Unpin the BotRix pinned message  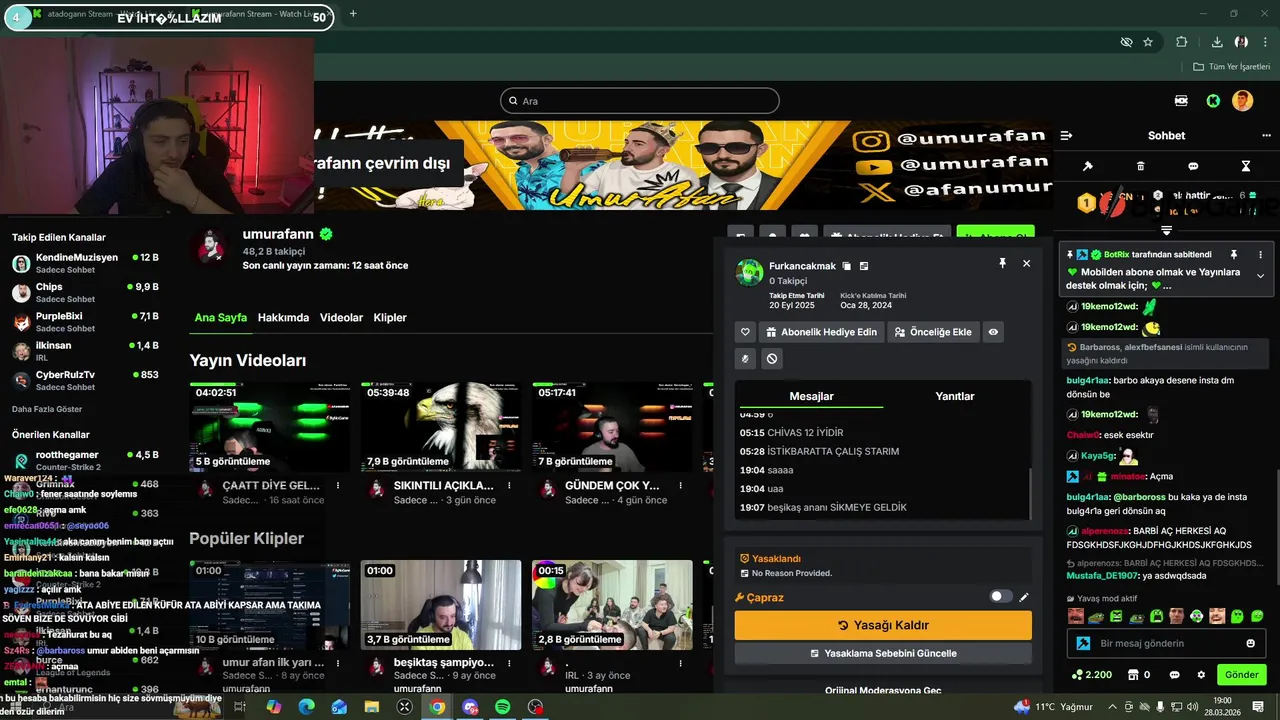pos(1234,255)
